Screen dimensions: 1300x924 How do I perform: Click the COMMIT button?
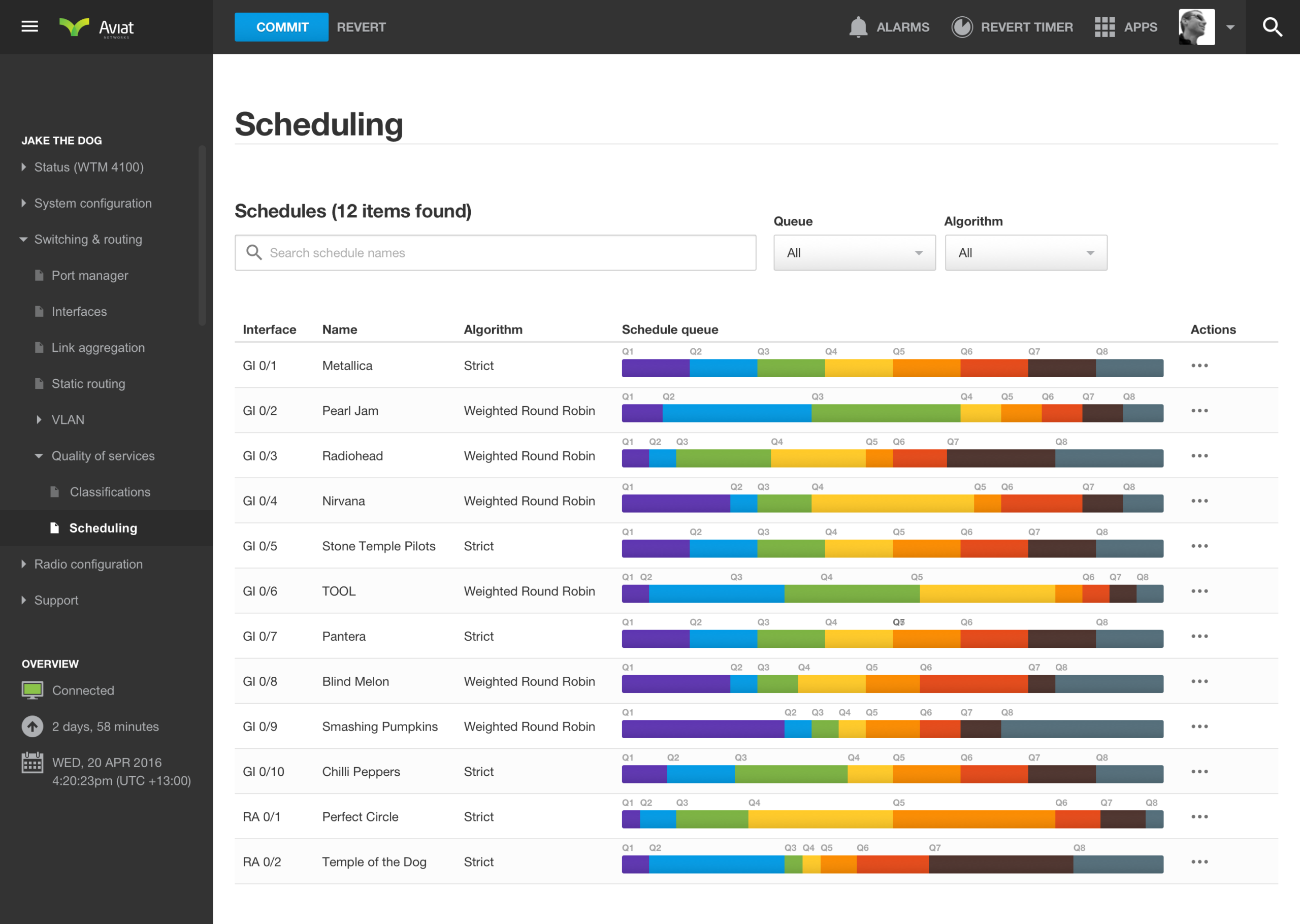(282, 27)
